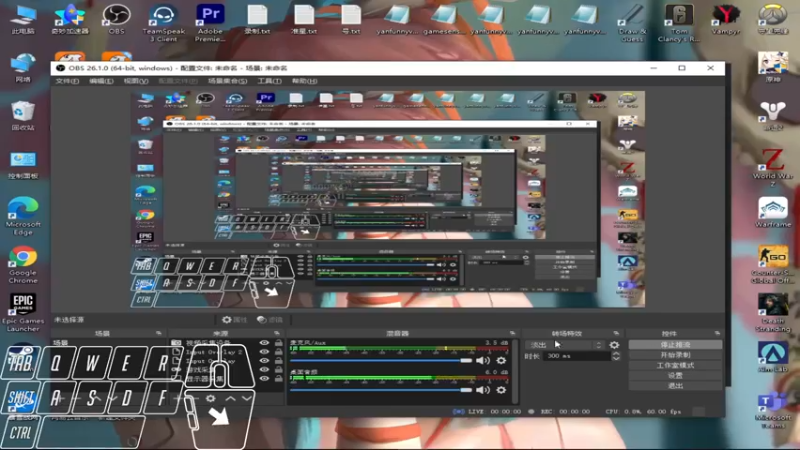Image resolution: width=800 pixels, height=450 pixels.
Task: Adjust the 桌面音频 volume slider
Action: [x=381, y=390]
